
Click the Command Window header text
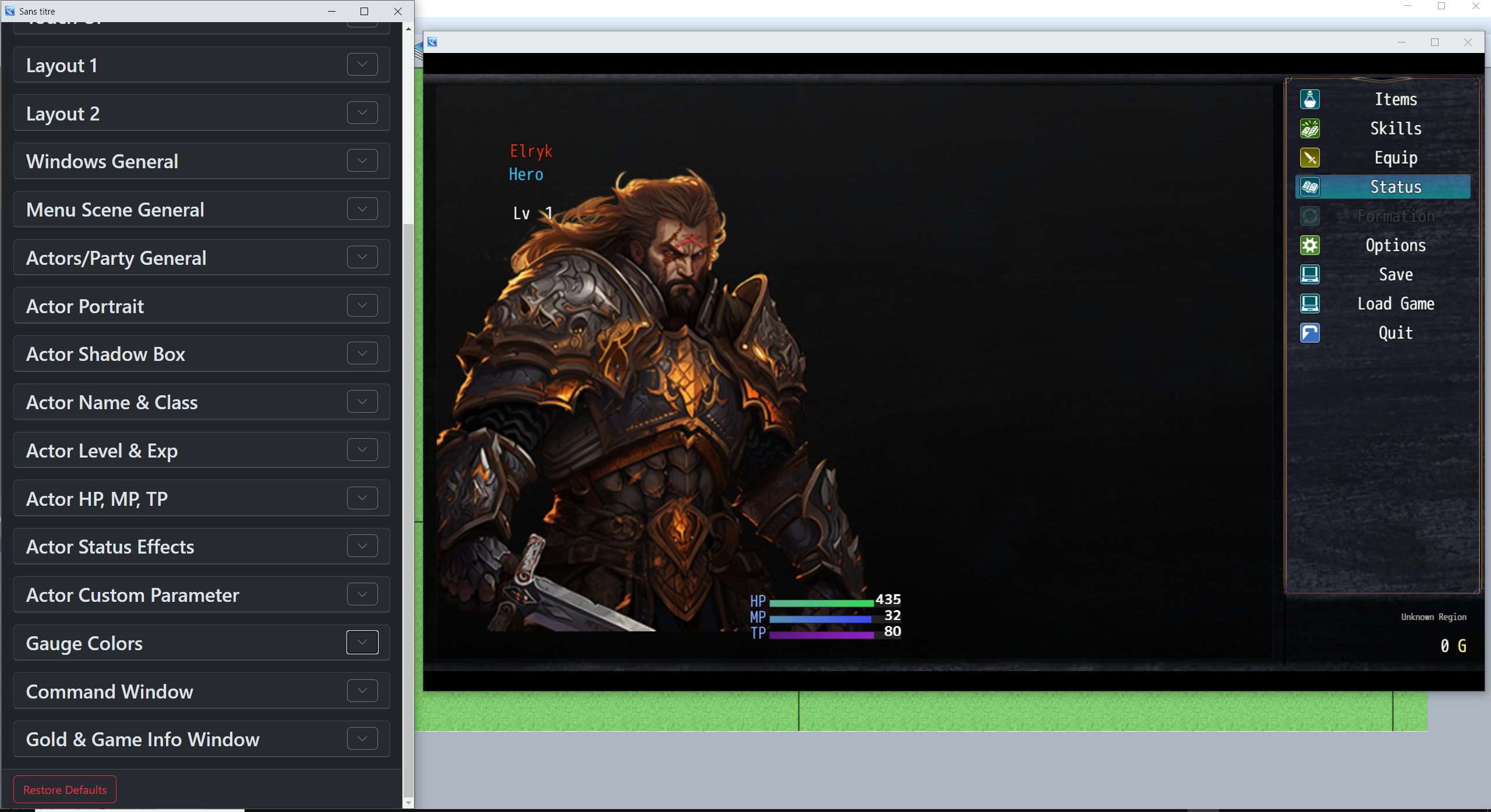109,692
